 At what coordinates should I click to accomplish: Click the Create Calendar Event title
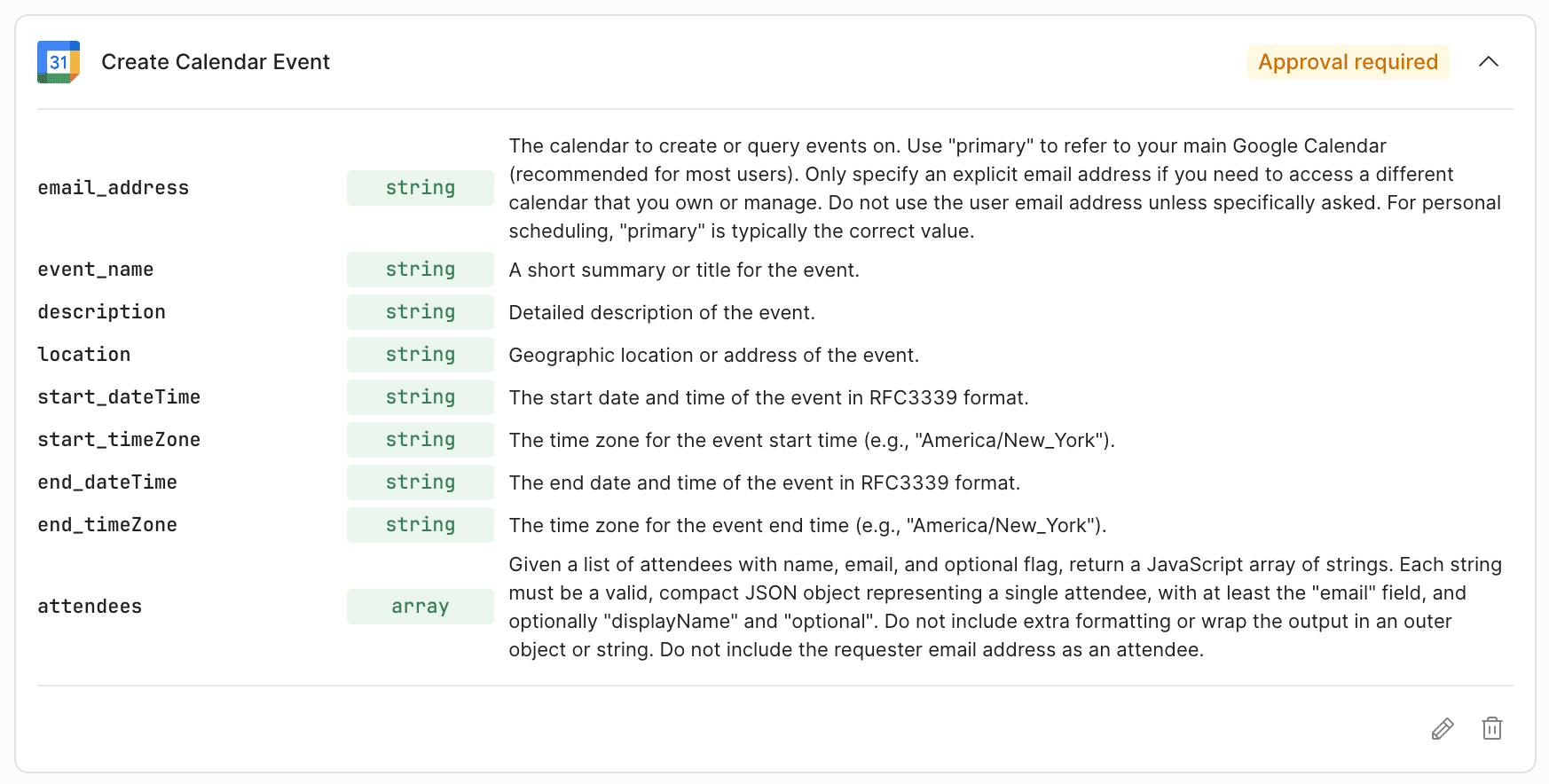click(215, 62)
